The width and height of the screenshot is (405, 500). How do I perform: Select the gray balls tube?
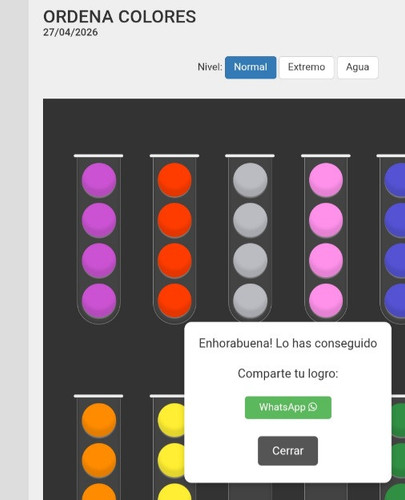point(250,238)
